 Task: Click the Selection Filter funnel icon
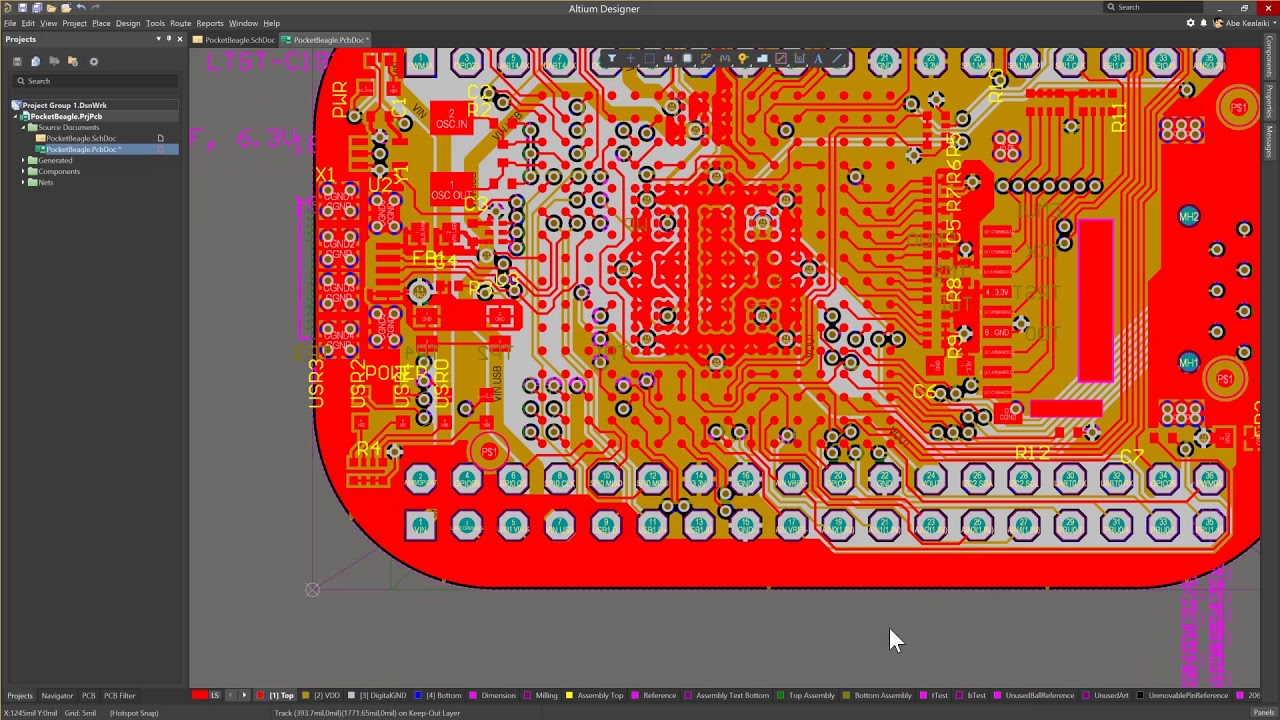click(612, 59)
